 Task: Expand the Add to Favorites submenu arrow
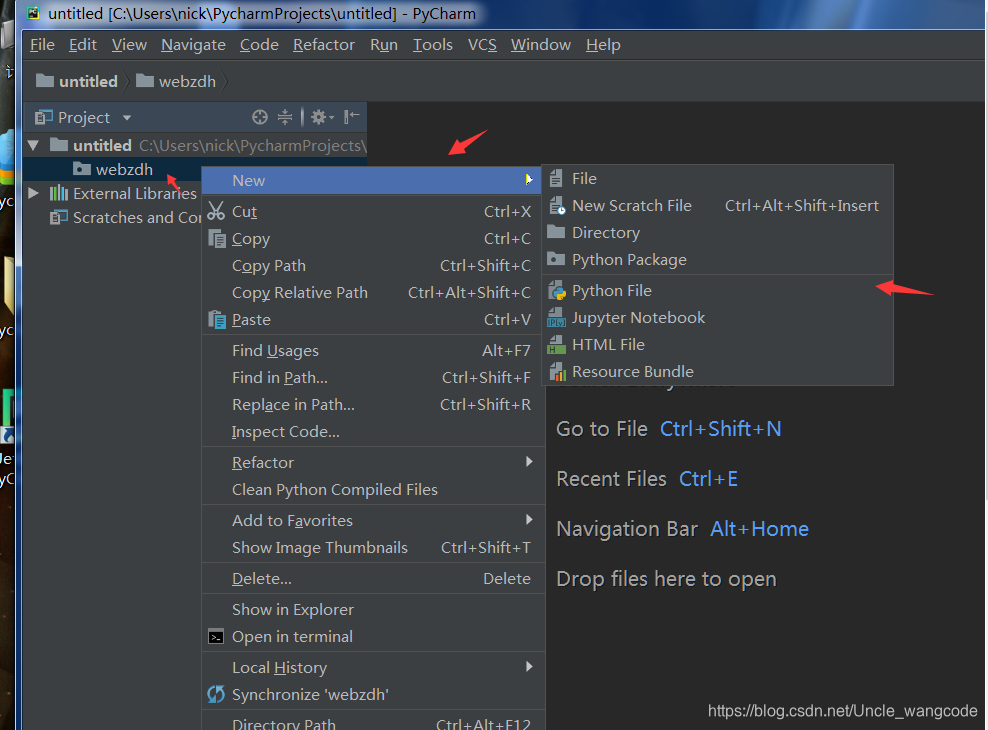coord(529,520)
